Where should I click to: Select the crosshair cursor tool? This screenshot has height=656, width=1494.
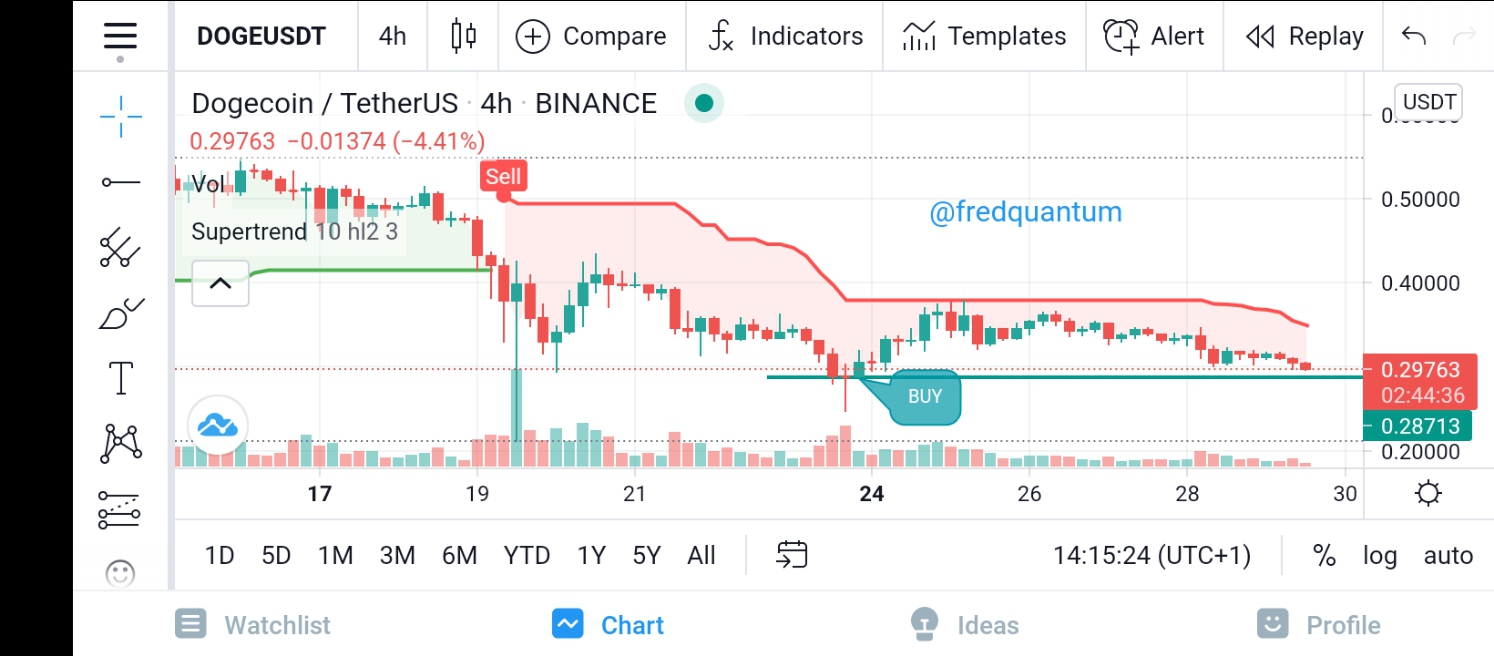[x=120, y=117]
